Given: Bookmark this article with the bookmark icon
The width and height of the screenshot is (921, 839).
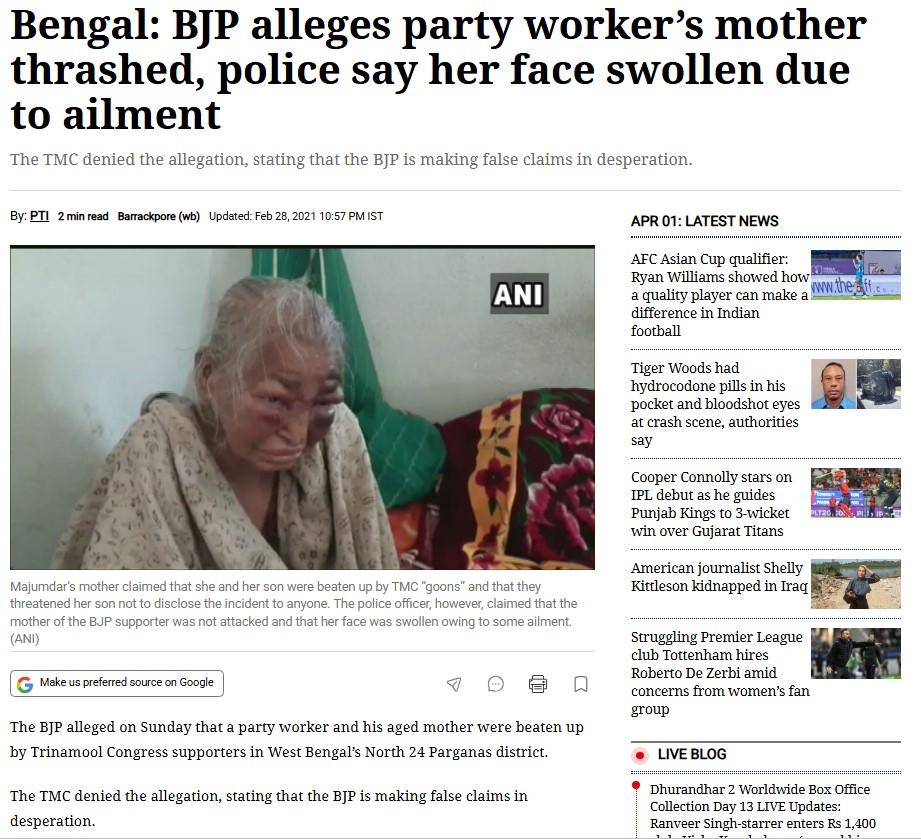Looking at the screenshot, I should (x=581, y=684).
